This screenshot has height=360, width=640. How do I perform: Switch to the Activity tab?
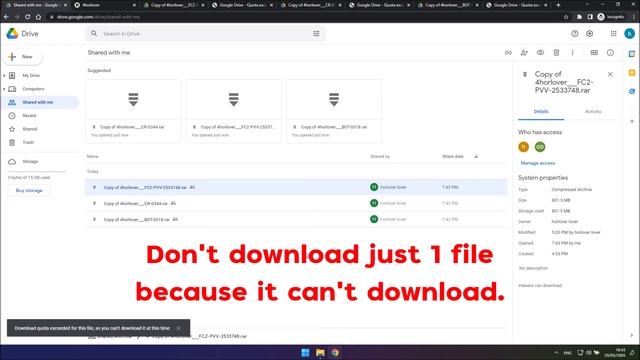(x=593, y=111)
